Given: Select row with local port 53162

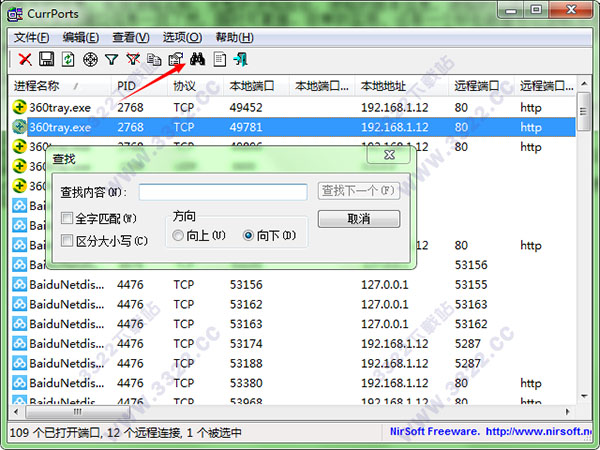Looking at the screenshot, I should (x=293, y=304).
